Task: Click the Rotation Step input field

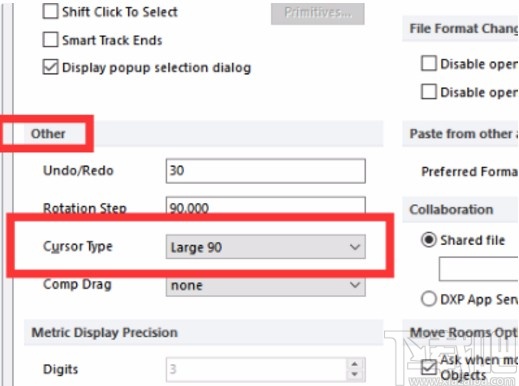Action: [x=266, y=207]
